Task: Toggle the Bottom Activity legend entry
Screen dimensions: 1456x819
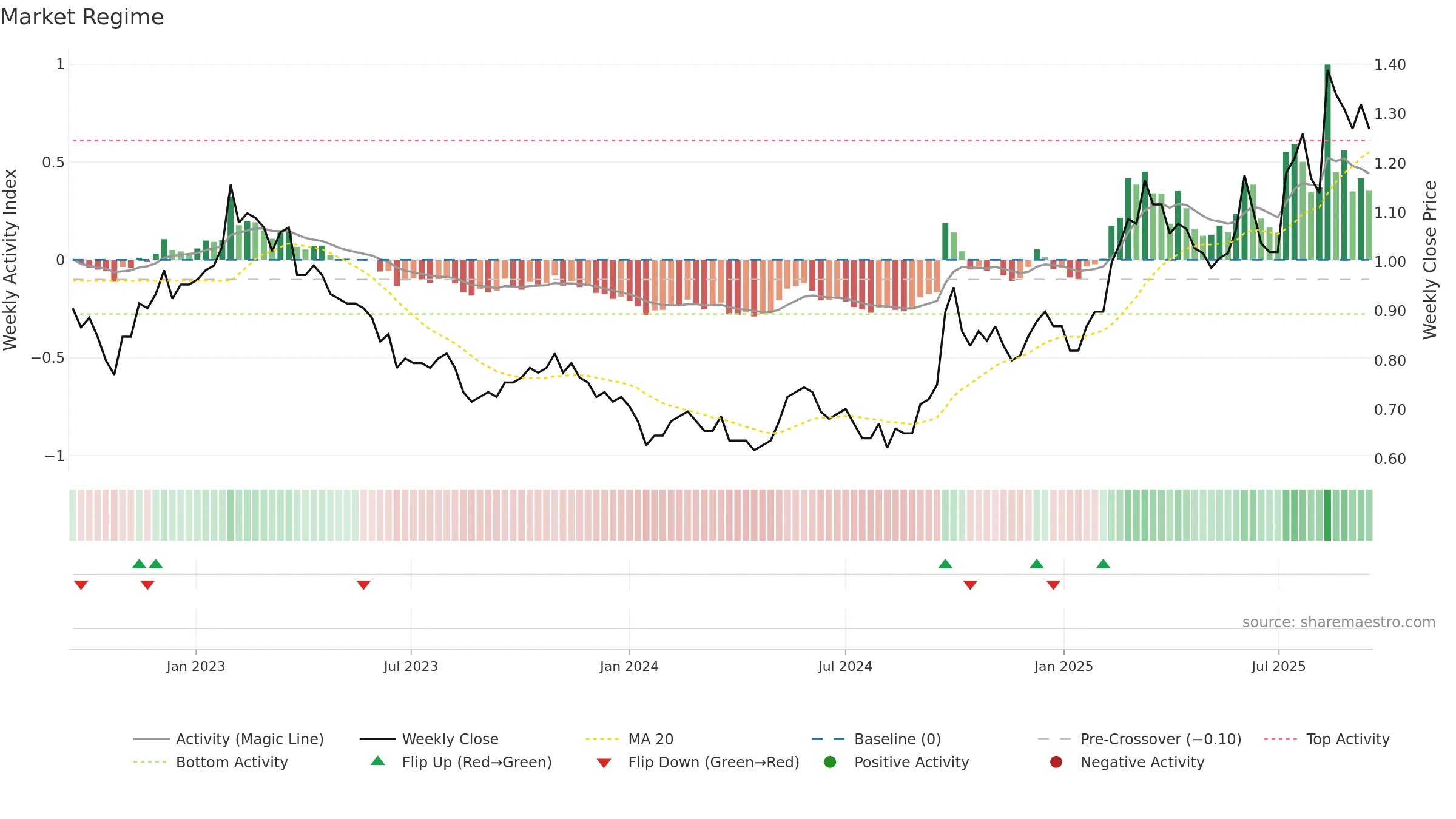Action: pos(211,762)
